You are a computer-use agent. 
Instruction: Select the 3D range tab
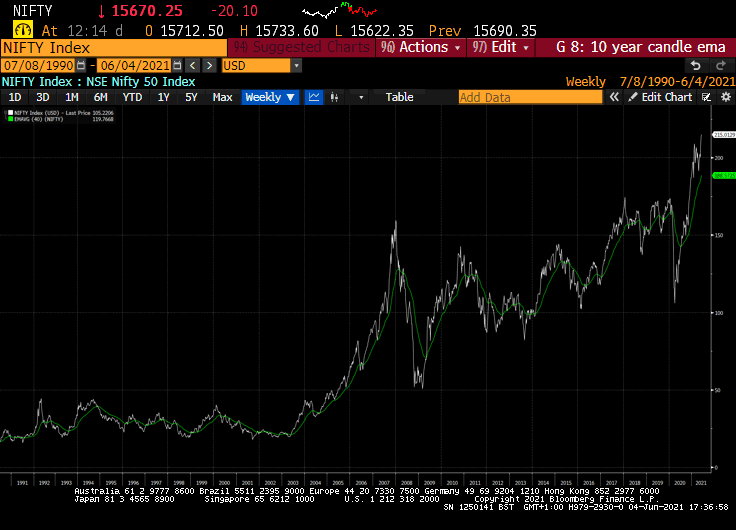point(43,97)
